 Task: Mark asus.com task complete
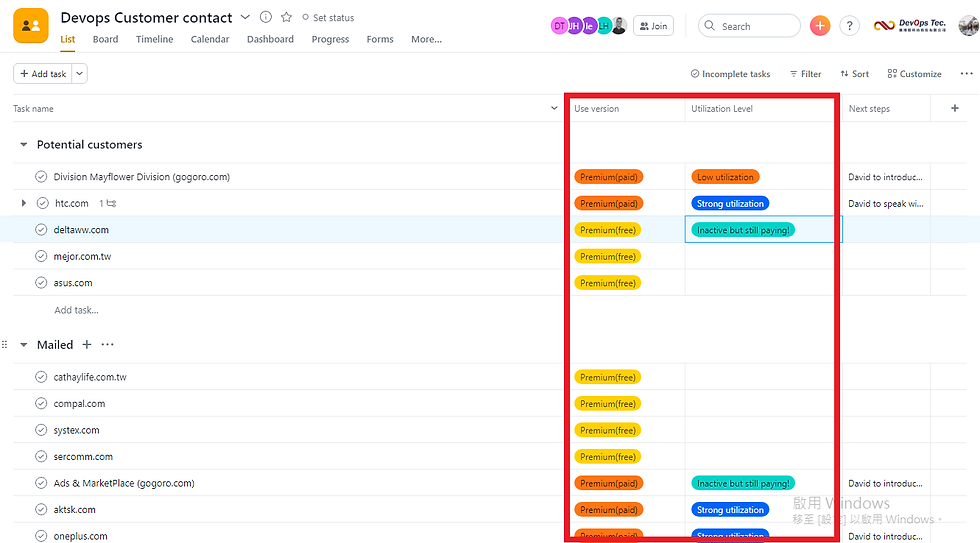pos(41,282)
